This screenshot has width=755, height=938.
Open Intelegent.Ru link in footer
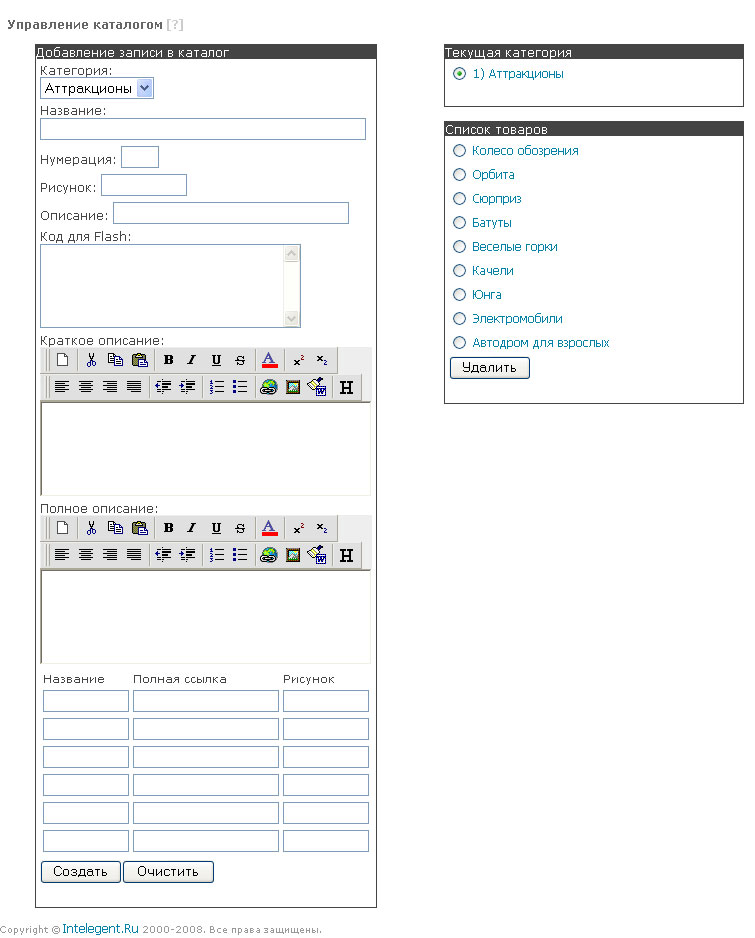click(101, 928)
